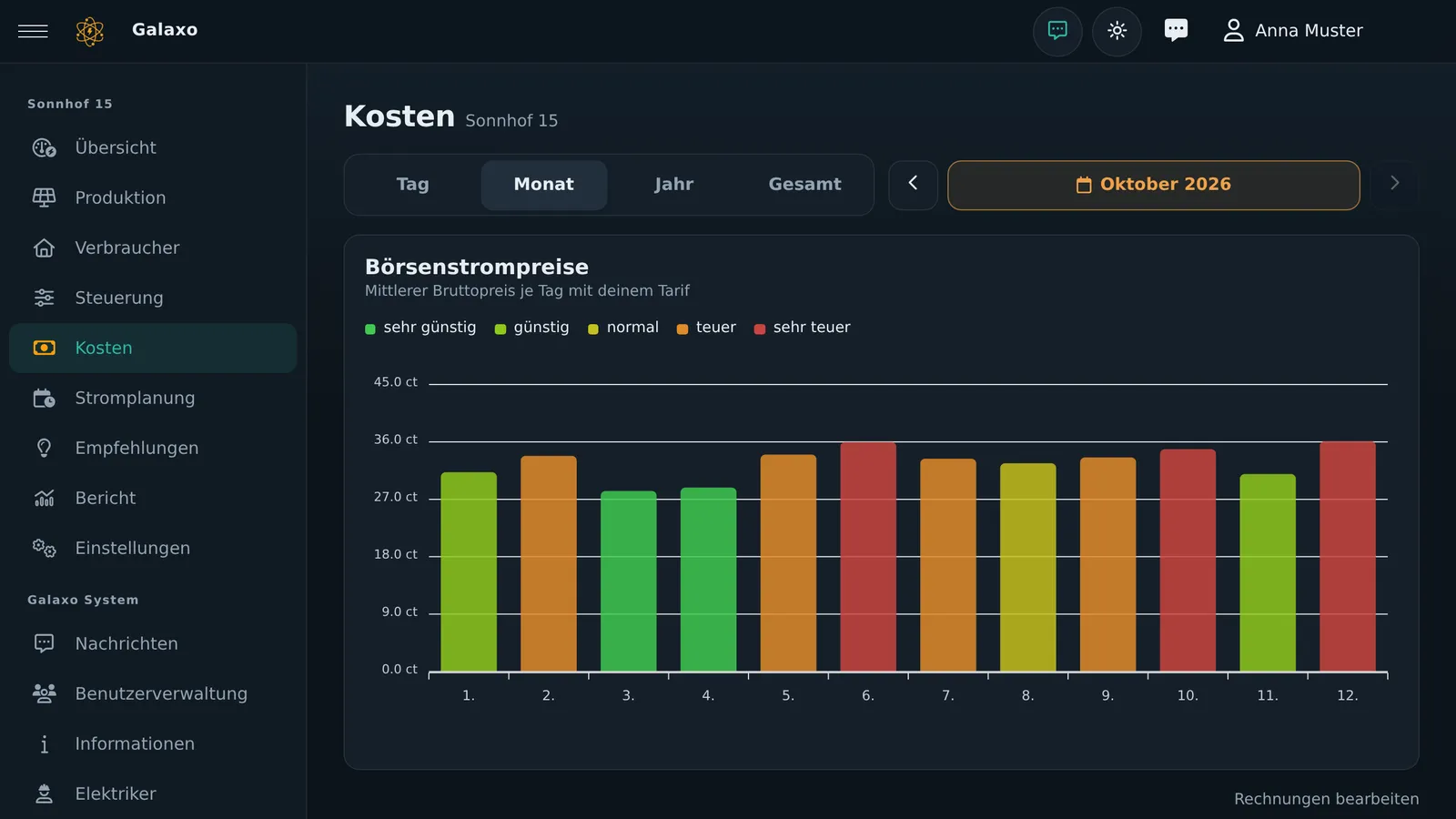Click the Stromplanung calendar icon
This screenshot has width=1456, height=819.
[x=44, y=398]
